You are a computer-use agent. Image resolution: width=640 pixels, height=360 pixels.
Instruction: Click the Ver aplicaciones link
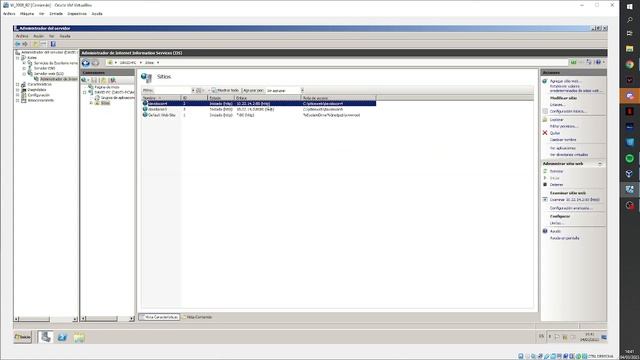(x=562, y=148)
